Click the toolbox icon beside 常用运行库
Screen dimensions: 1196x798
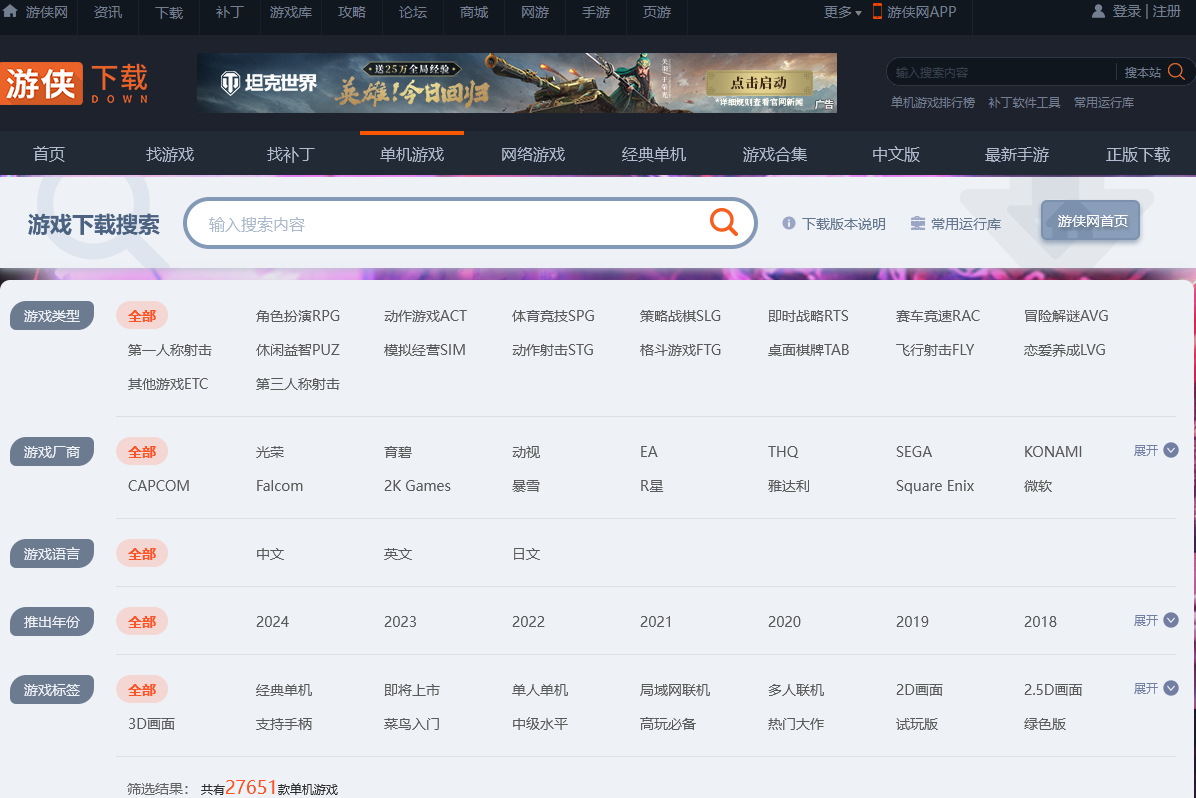click(x=917, y=223)
